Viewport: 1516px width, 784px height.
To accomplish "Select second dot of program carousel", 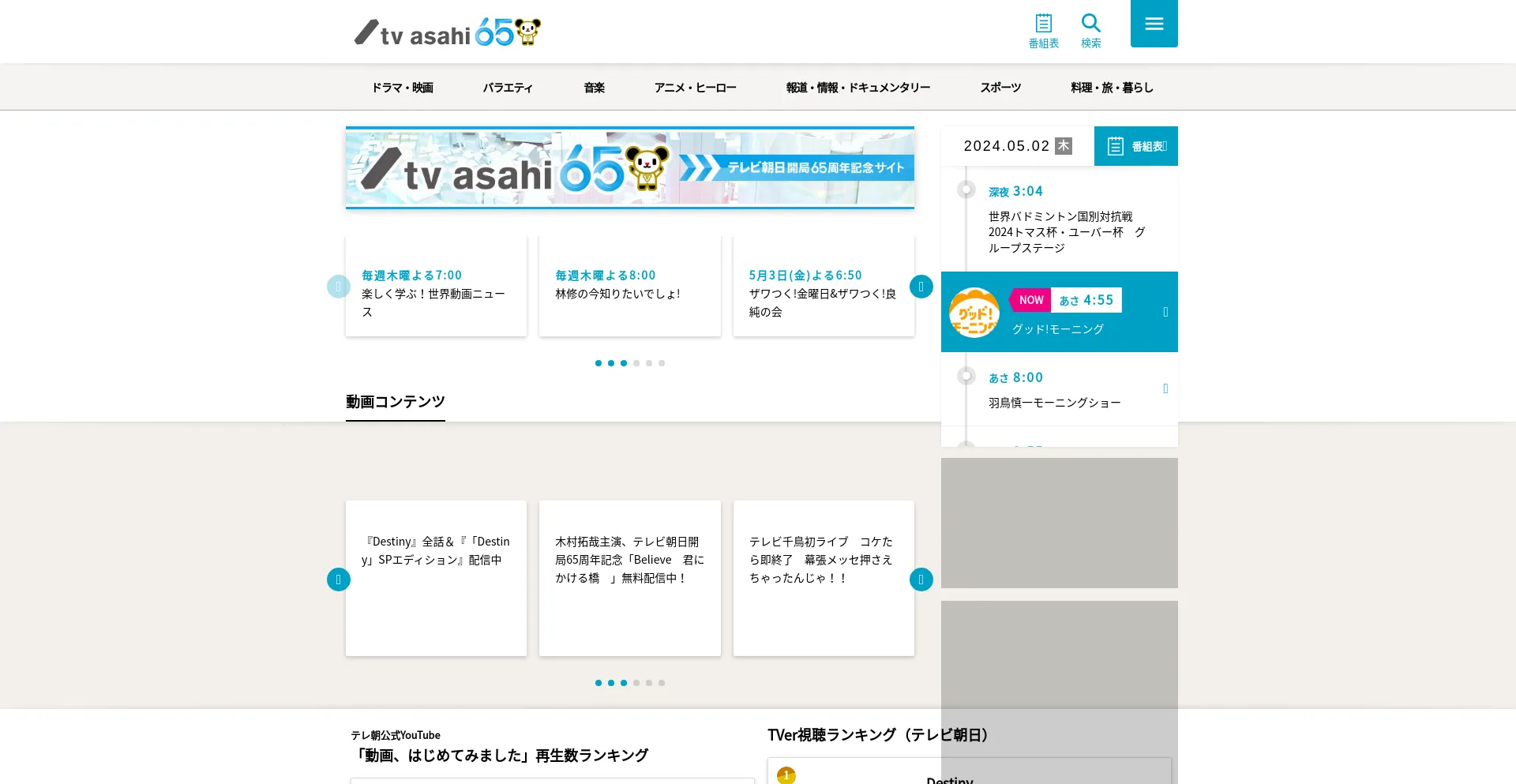I will [x=611, y=363].
